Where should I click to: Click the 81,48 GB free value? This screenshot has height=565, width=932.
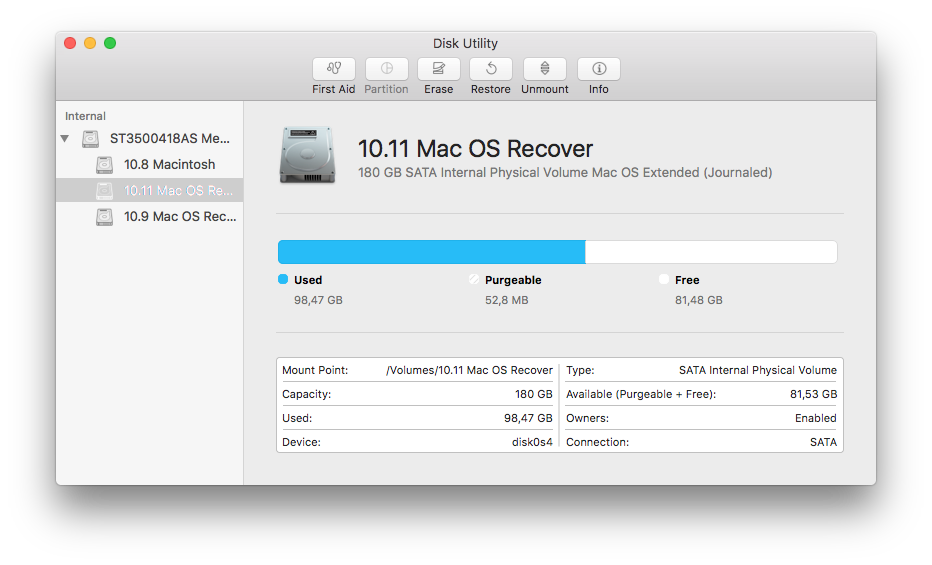coord(698,300)
